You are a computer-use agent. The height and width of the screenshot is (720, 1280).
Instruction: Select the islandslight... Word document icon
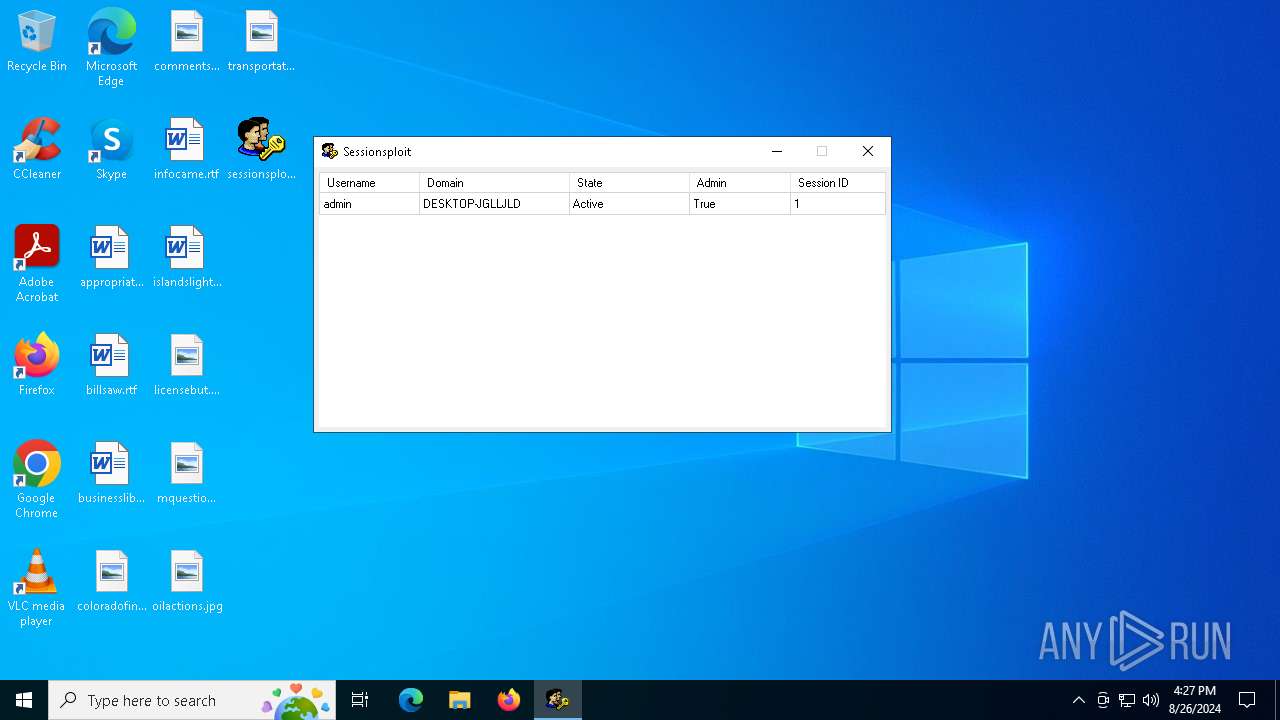click(186, 257)
